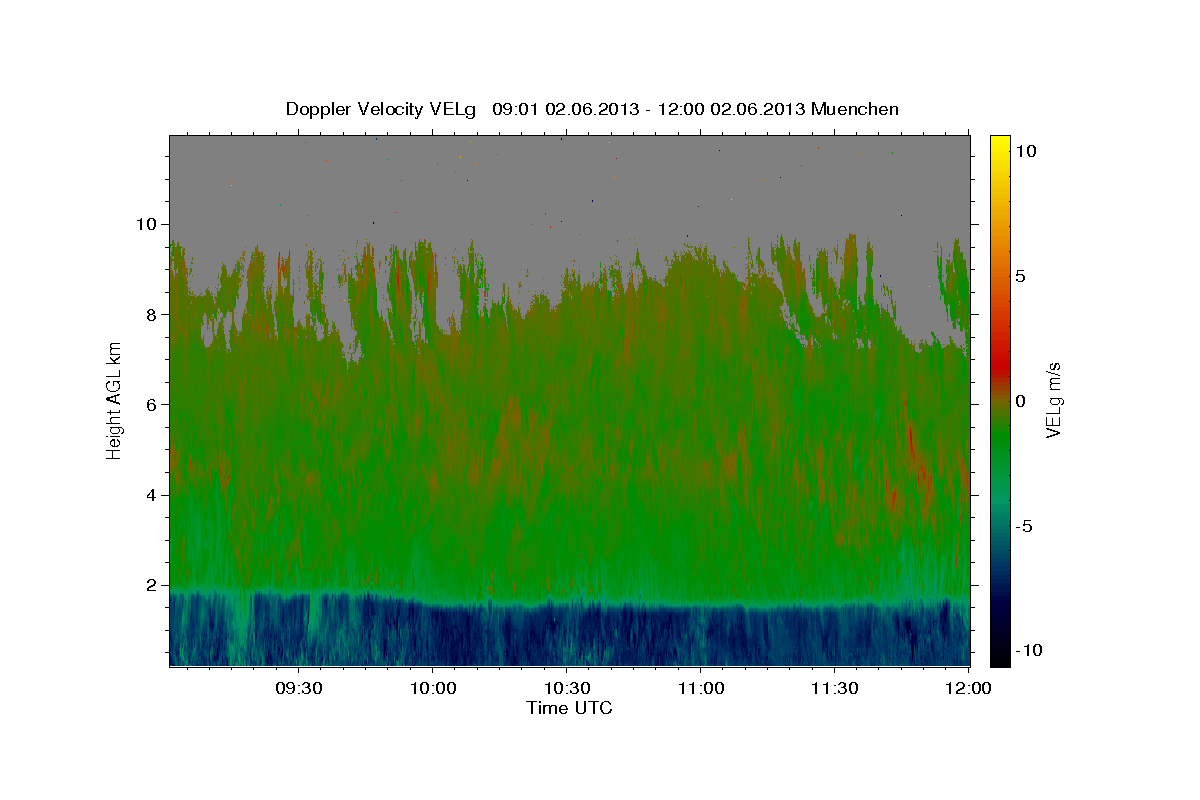Click the colorbar label '10' at the top
1200x800 pixels.
tap(1025, 151)
